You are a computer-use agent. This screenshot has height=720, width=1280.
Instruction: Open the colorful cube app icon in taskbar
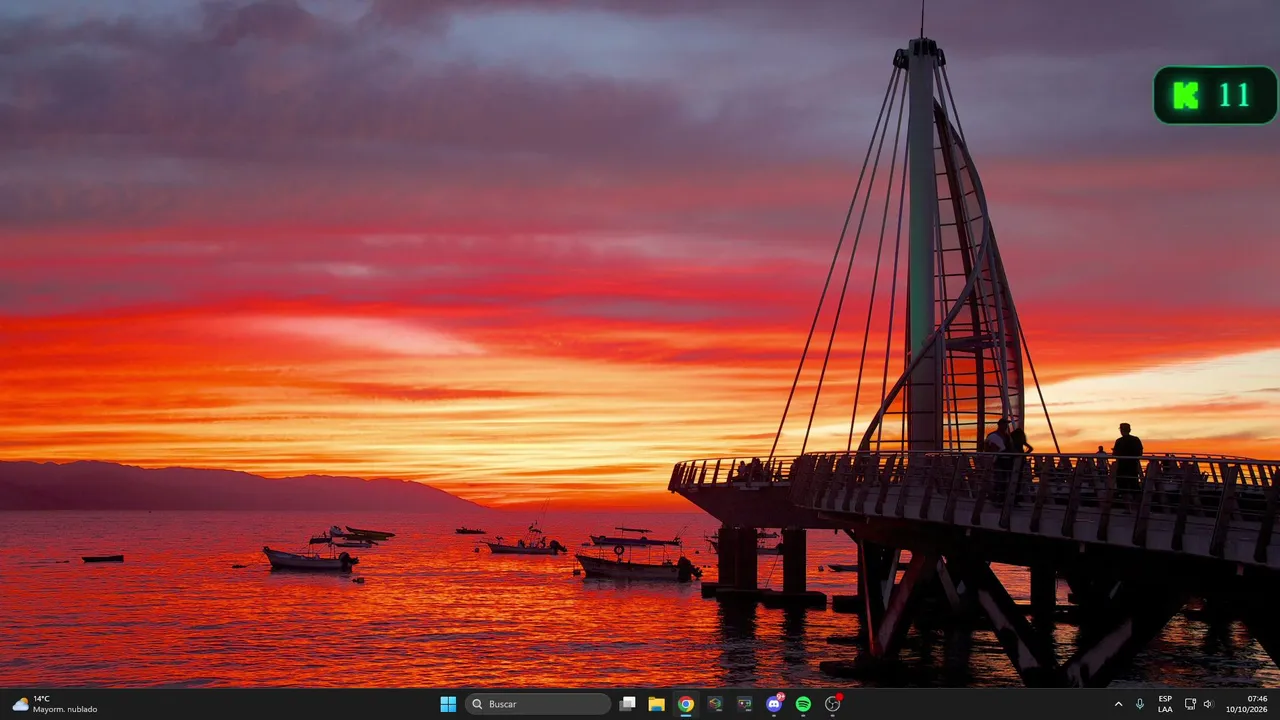tap(715, 704)
